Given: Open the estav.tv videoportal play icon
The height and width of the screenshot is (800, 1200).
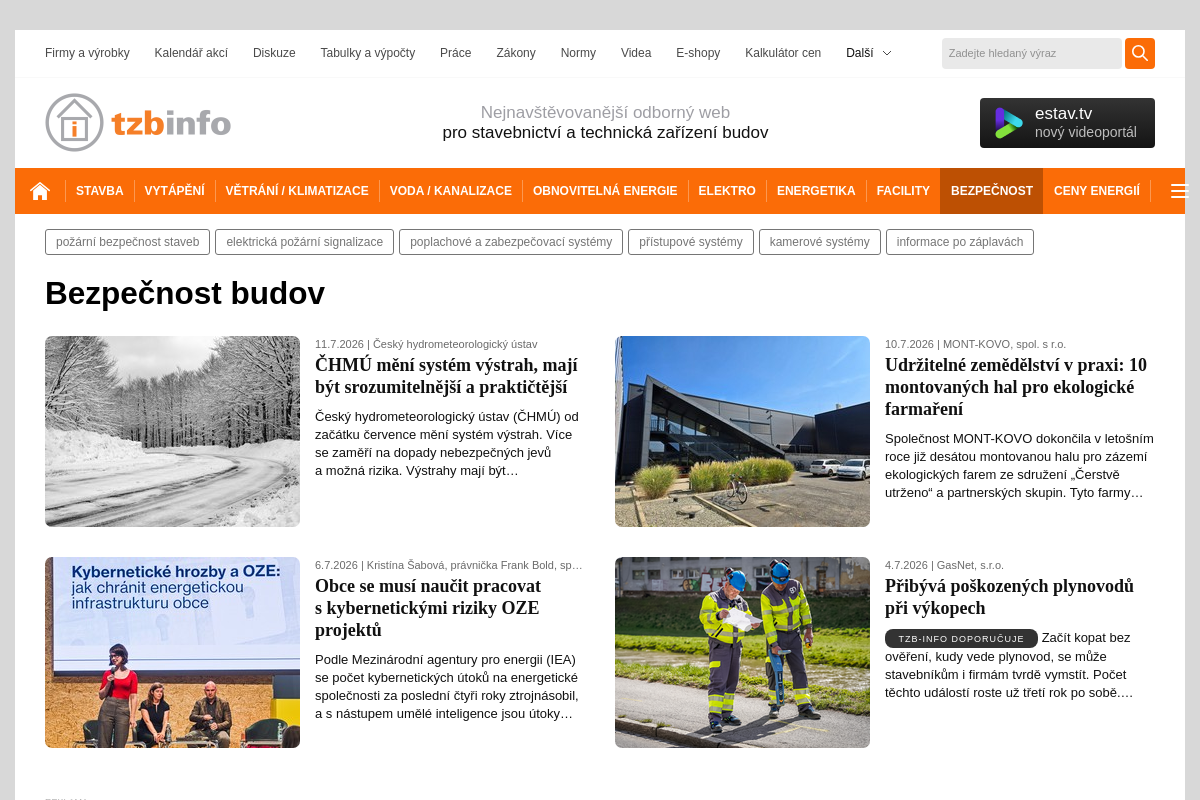Looking at the screenshot, I should [1008, 123].
